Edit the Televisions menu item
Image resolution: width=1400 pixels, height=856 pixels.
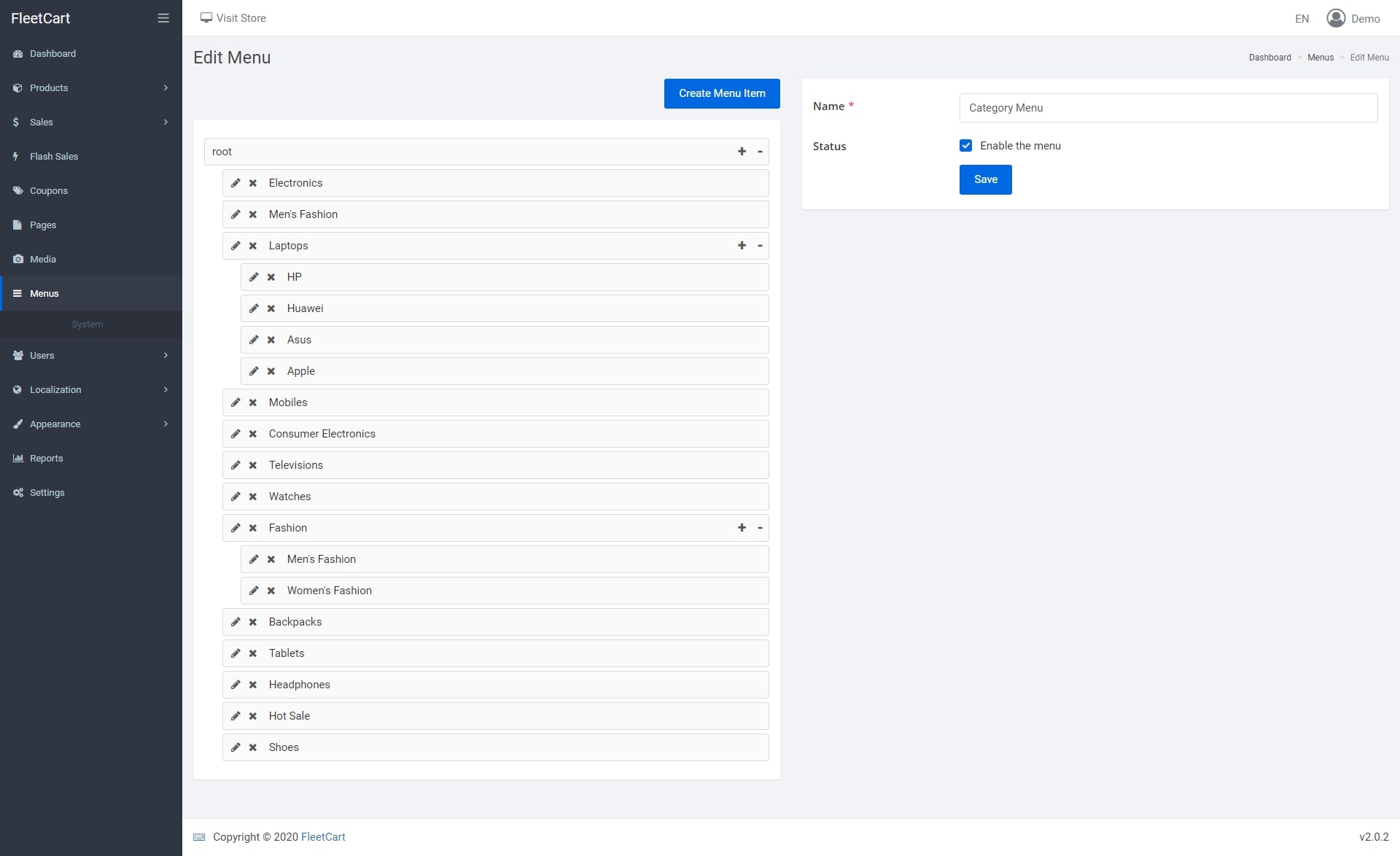click(236, 465)
